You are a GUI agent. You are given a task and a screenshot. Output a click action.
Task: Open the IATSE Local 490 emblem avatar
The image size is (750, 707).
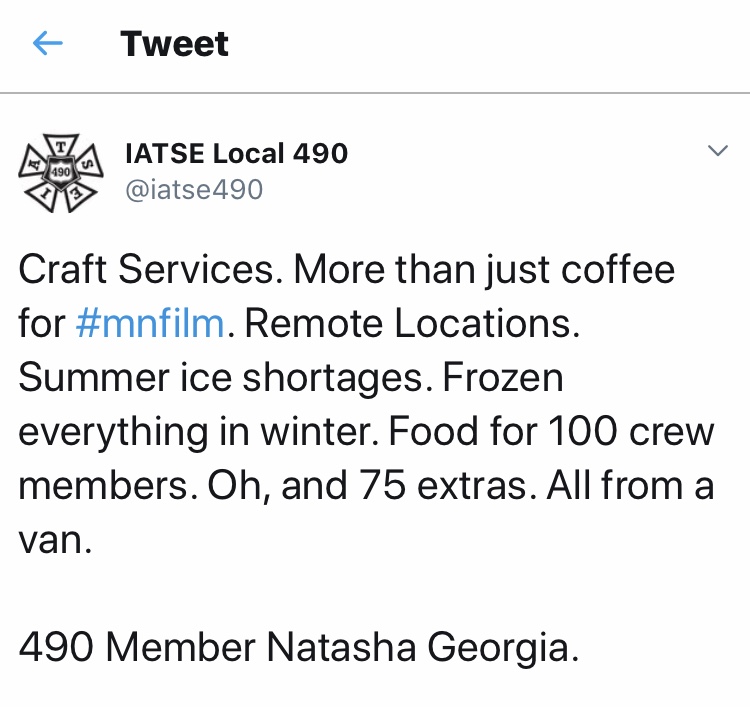(62, 169)
